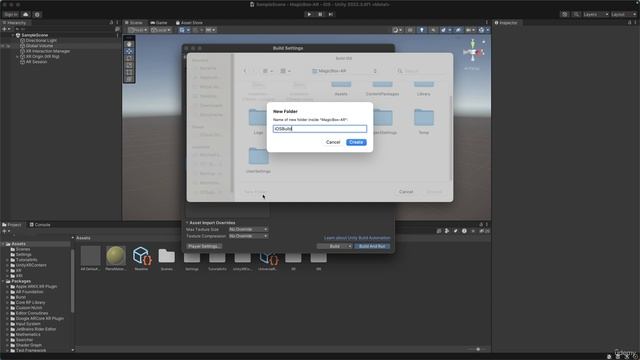640x360 pixels.
Task: Open Max Texture Size No Override dropdown
Action: [248, 230]
